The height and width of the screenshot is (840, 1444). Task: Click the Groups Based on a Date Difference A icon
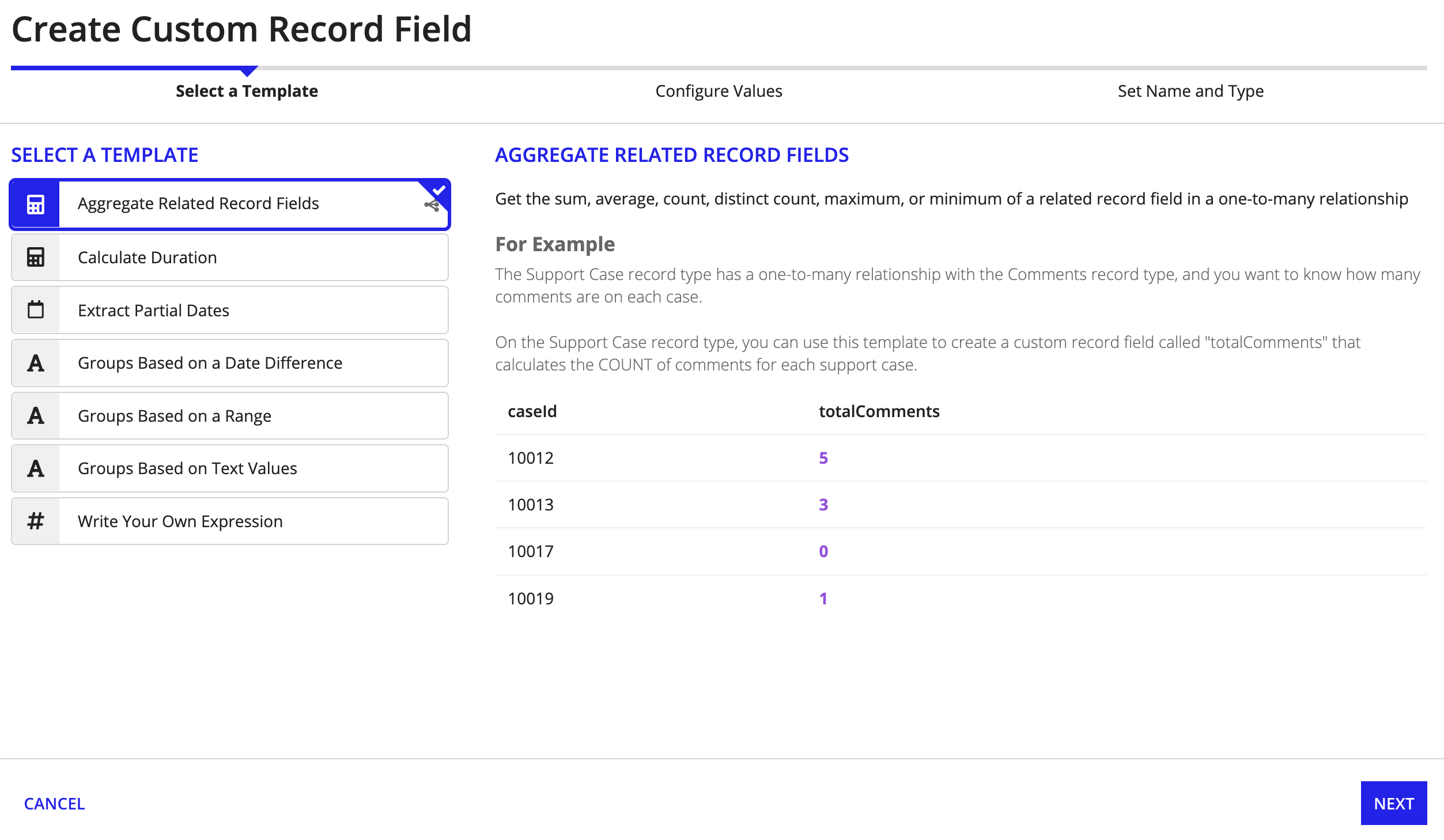[x=36, y=363]
